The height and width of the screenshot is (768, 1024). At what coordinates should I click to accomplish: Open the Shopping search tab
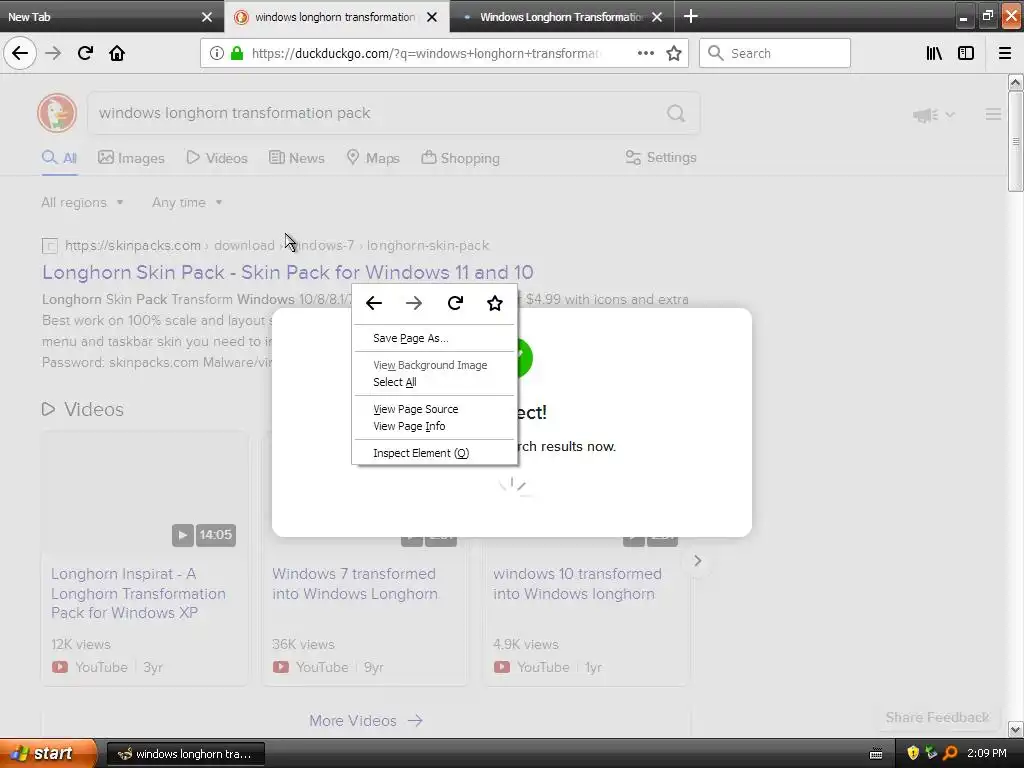pyautogui.click(x=460, y=158)
